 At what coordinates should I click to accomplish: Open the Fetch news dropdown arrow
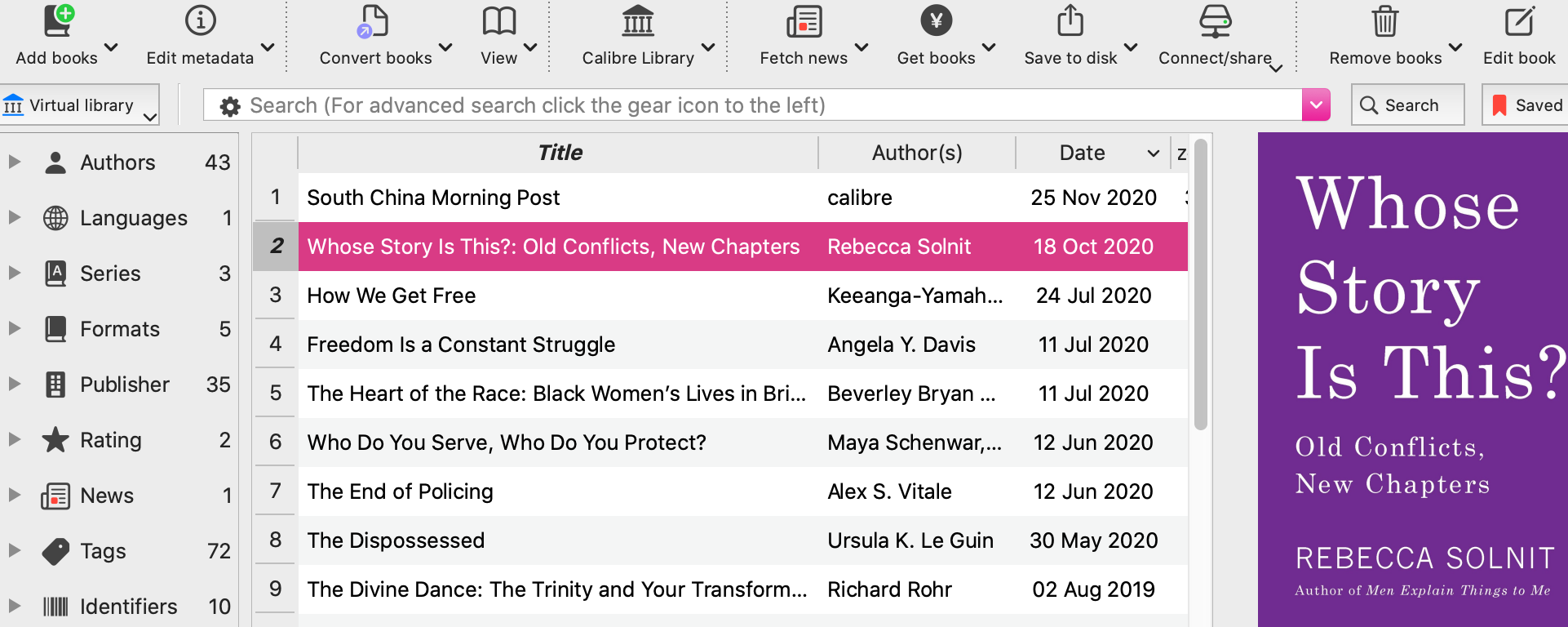(x=862, y=47)
